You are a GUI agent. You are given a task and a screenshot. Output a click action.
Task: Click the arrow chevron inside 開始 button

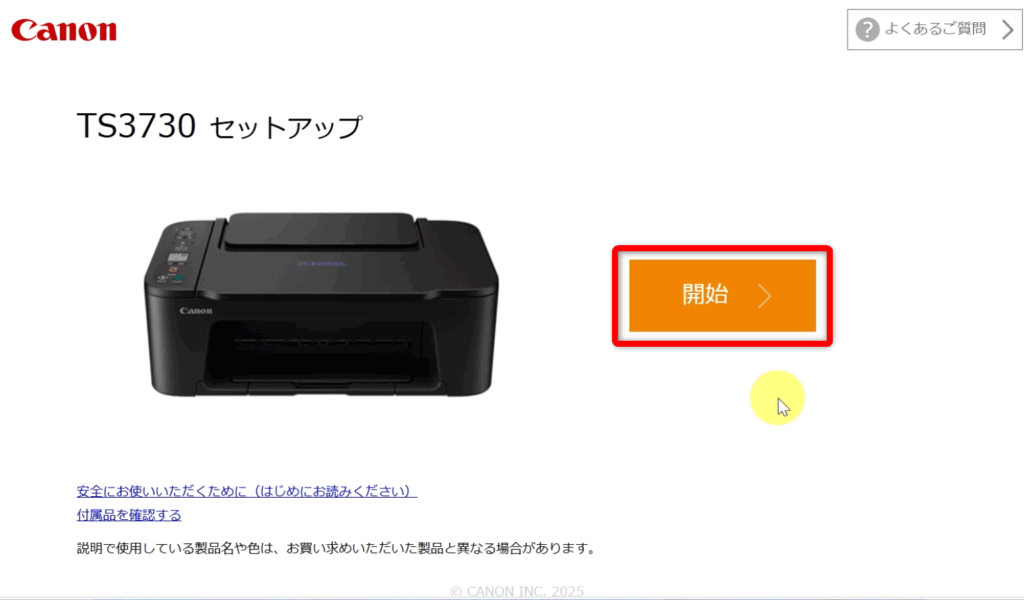(765, 296)
